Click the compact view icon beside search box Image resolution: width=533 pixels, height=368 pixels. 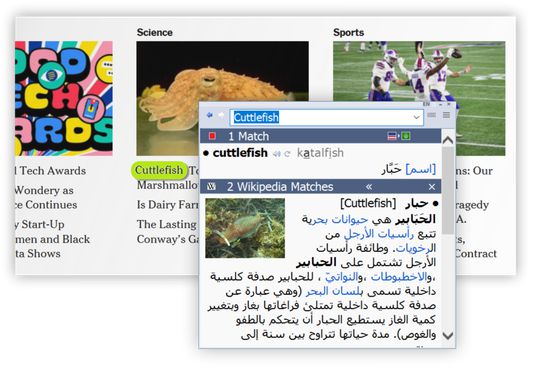(x=432, y=116)
